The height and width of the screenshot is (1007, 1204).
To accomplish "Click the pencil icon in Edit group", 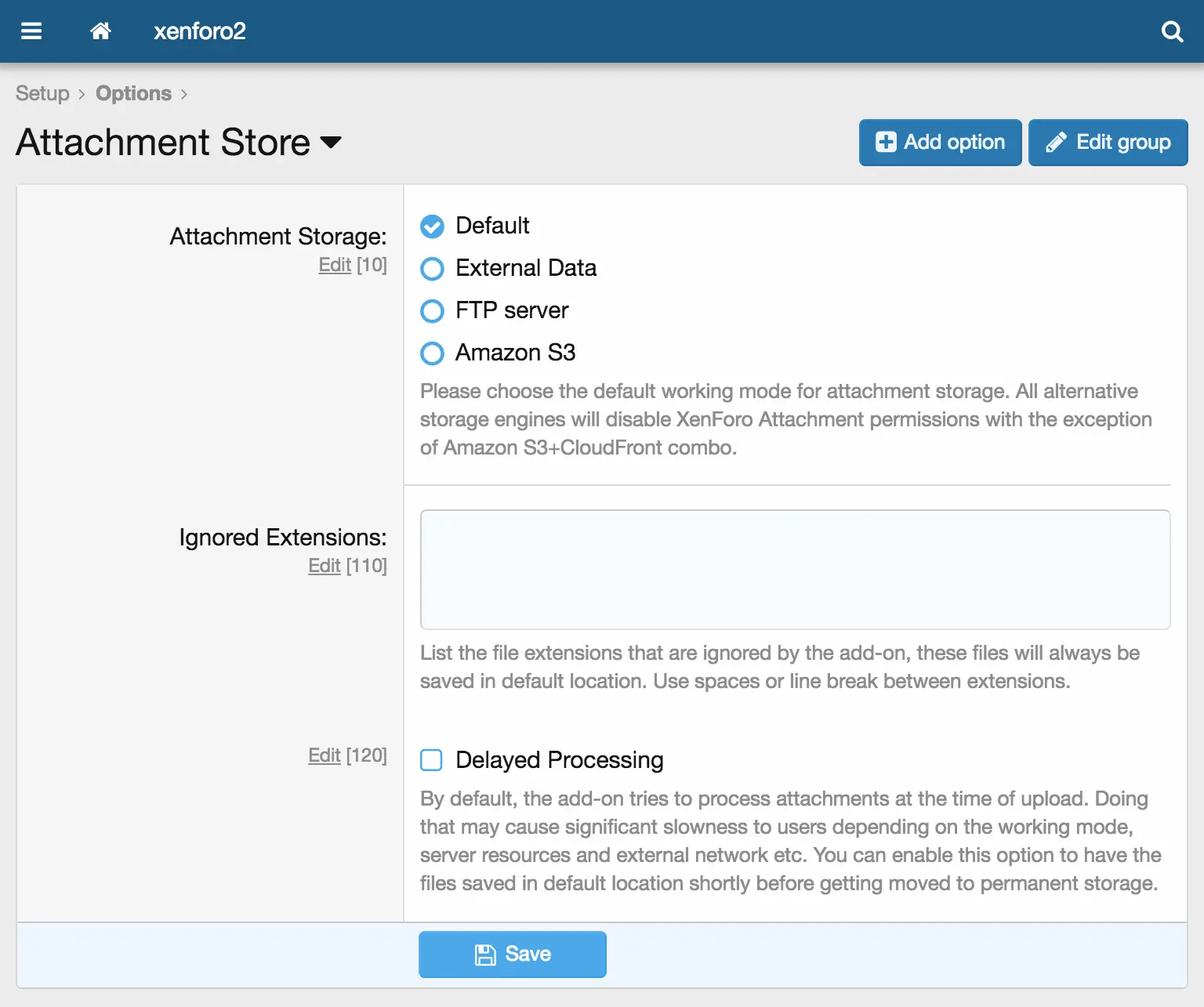I will point(1056,142).
